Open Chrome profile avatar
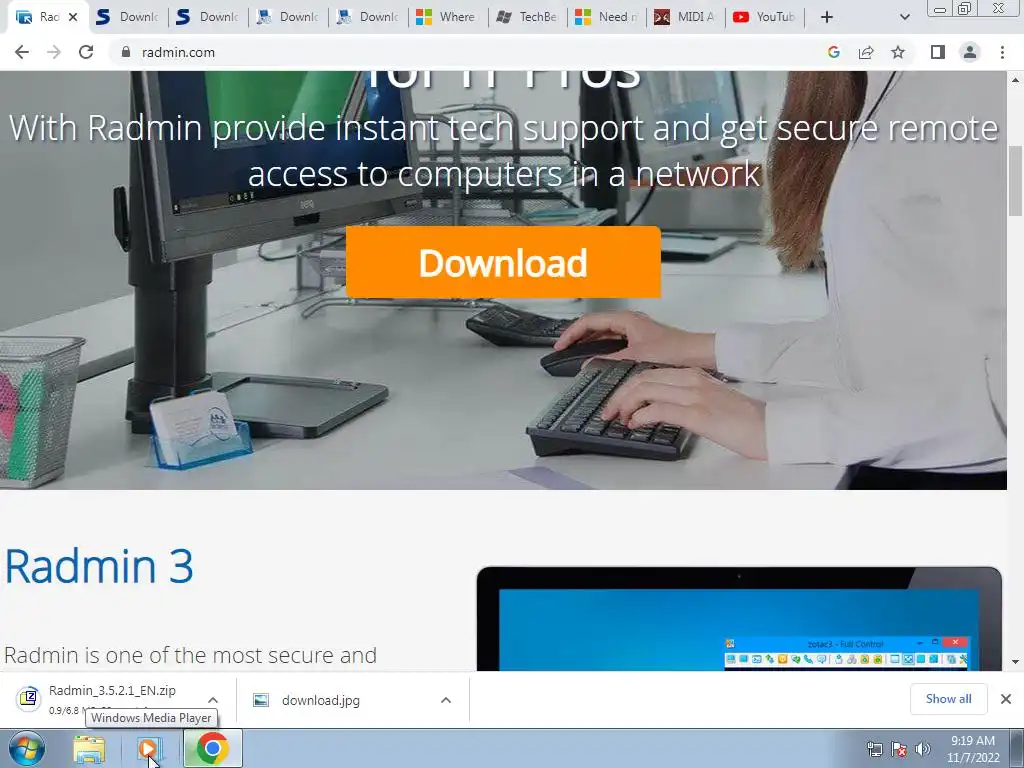The width and height of the screenshot is (1024, 768). tap(970, 52)
